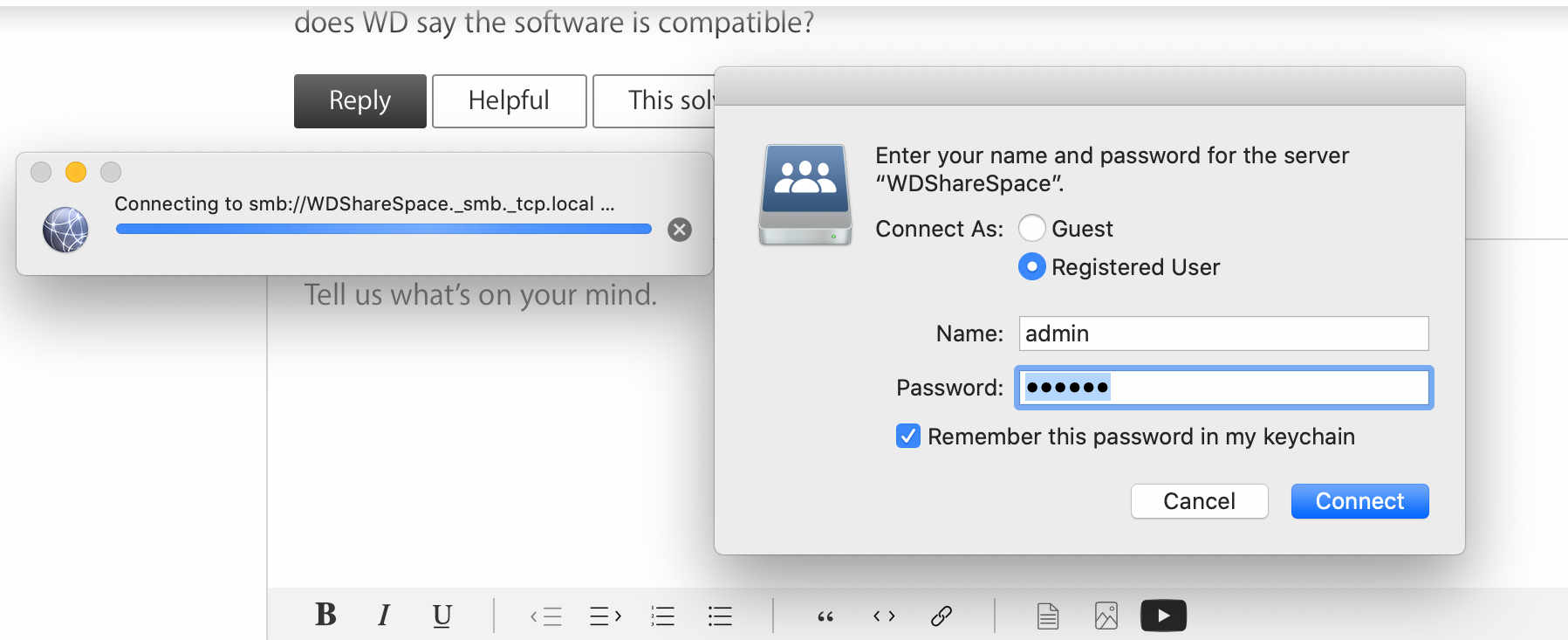This screenshot has width=1568, height=640.
Task: Decrease indent in the reply editor toolbar
Action: (x=546, y=616)
